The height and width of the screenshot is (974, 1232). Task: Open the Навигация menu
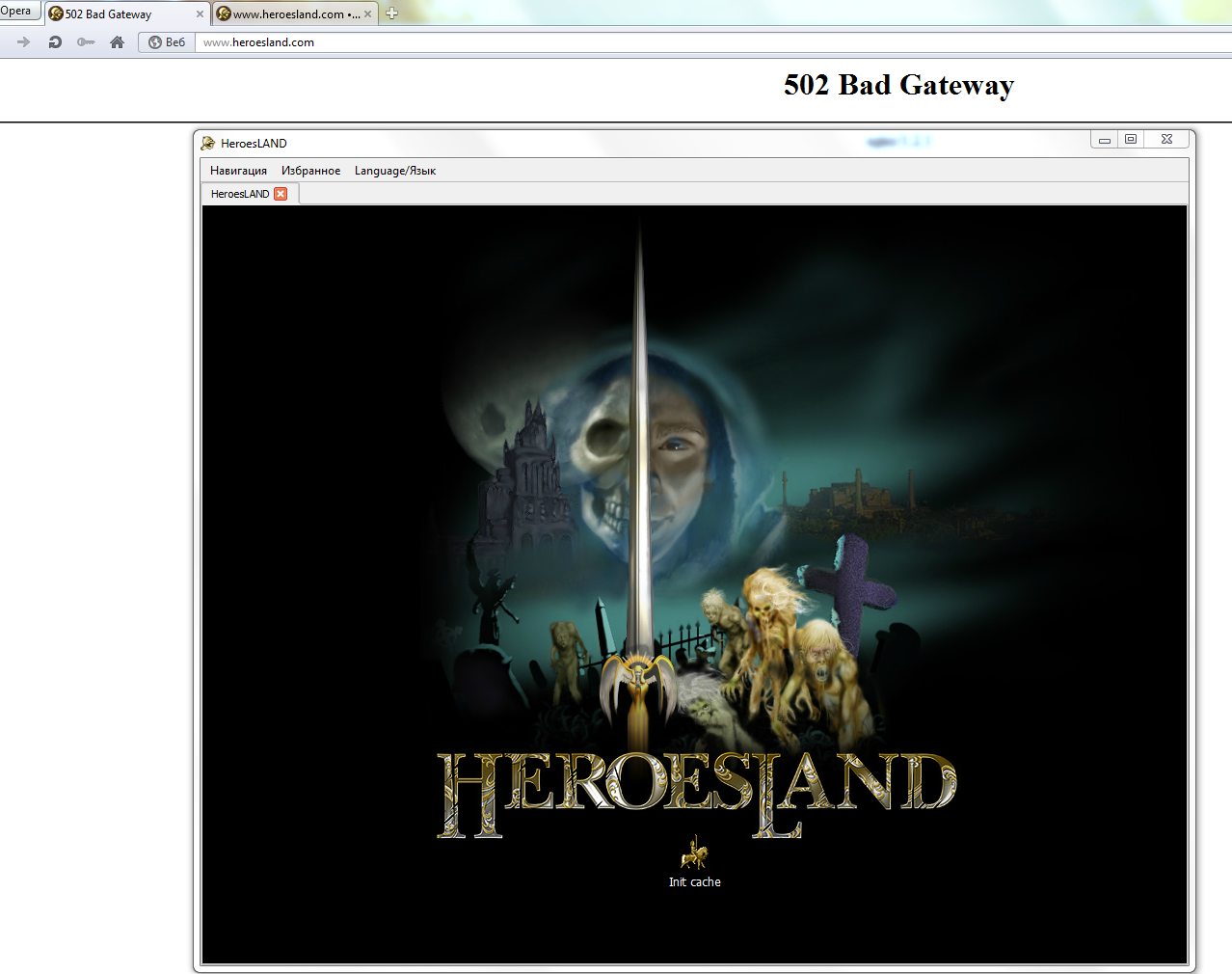[x=238, y=171]
